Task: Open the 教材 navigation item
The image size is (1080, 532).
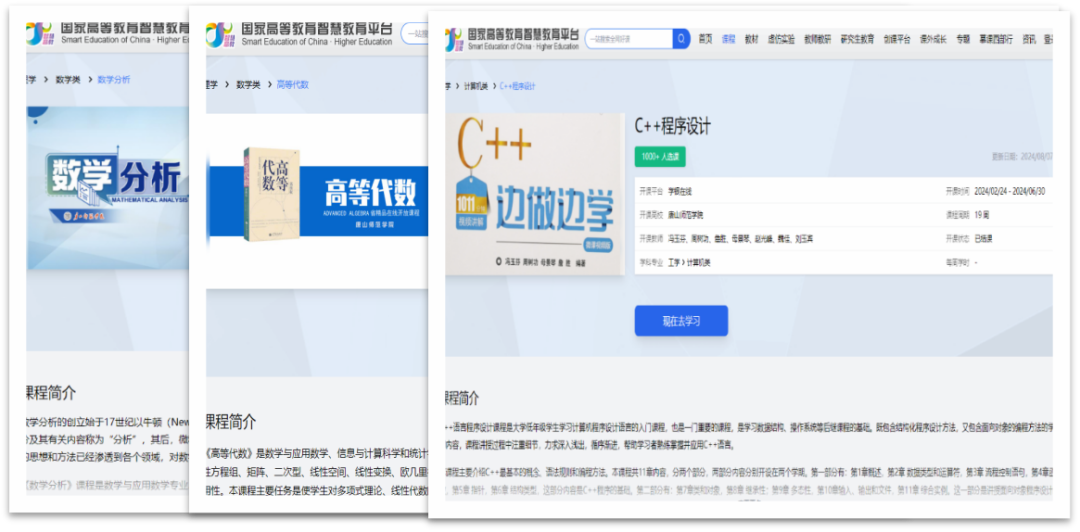Action: [x=752, y=39]
